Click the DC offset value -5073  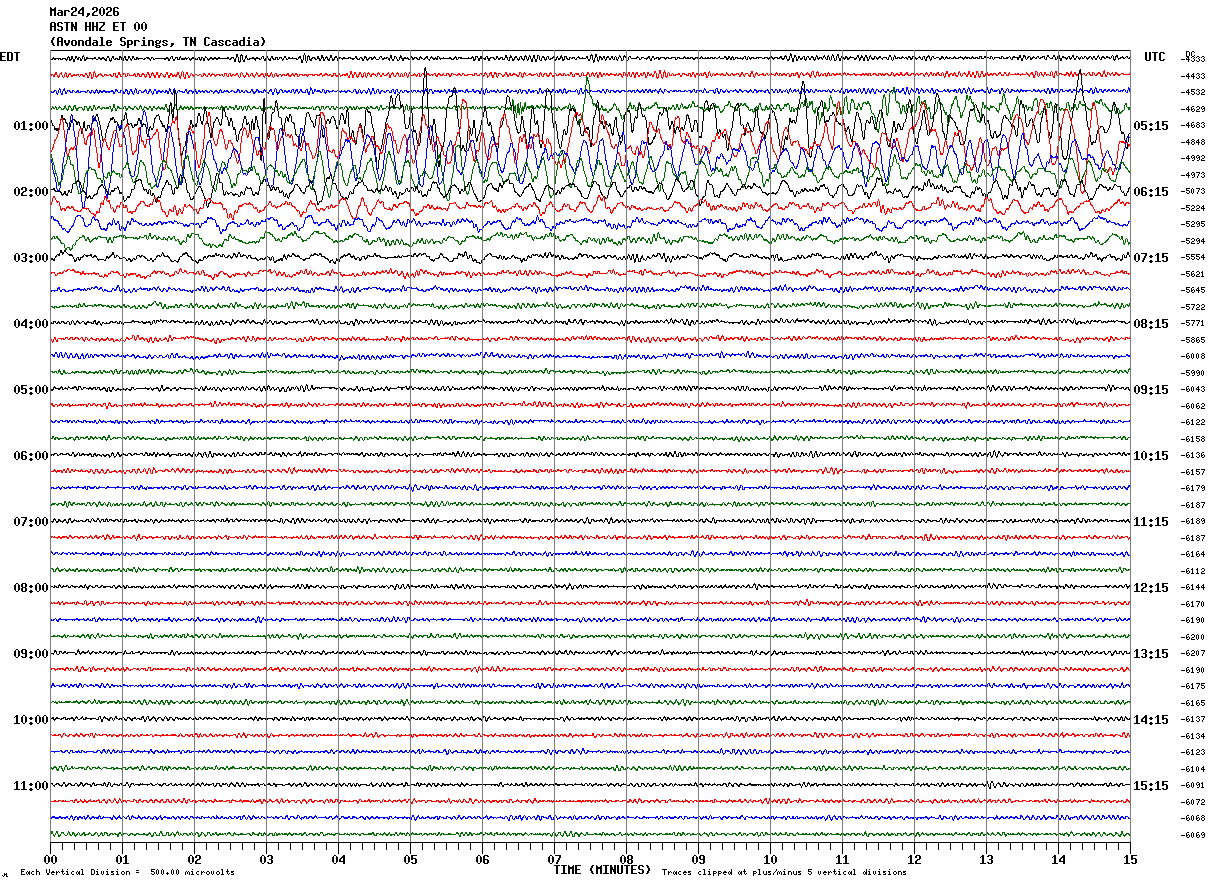[1194, 191]
